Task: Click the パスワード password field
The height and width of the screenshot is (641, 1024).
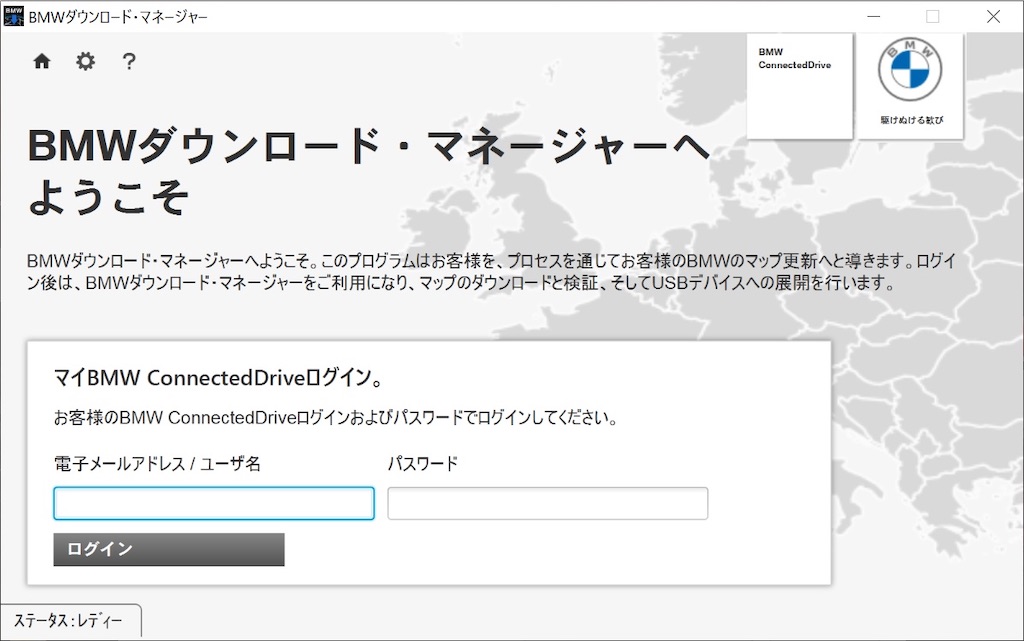Action: pos(547,503)
